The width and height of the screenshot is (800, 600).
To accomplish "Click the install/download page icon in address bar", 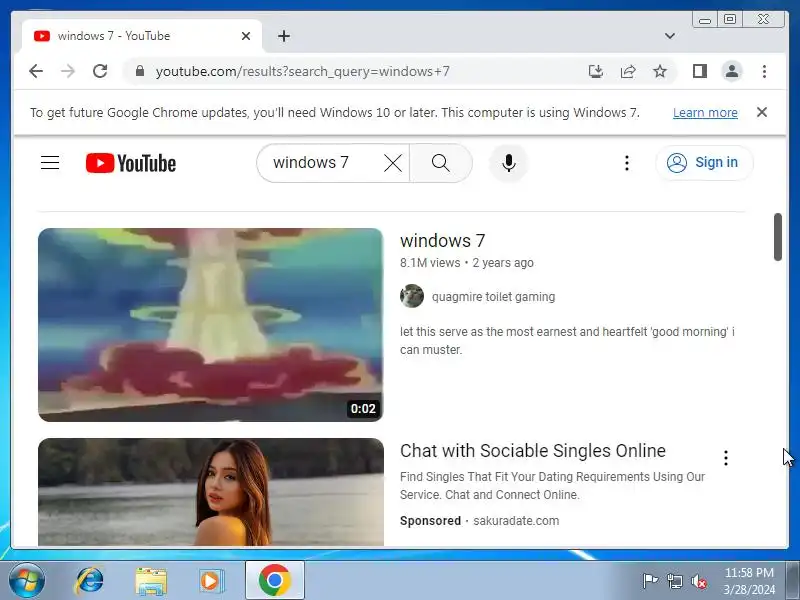I will pos(595,71).
